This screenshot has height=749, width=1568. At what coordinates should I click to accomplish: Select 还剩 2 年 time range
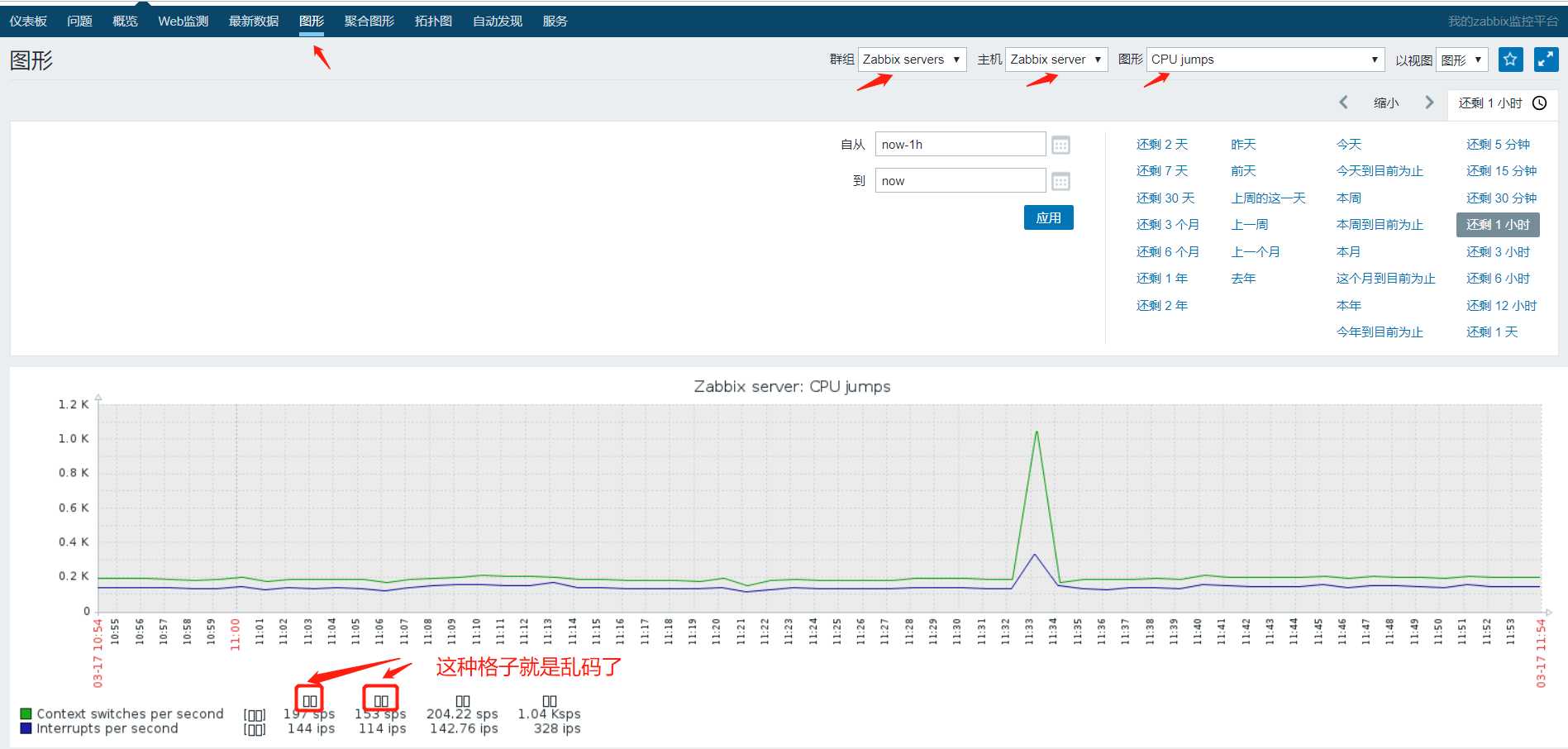(x=1162, y=305)
